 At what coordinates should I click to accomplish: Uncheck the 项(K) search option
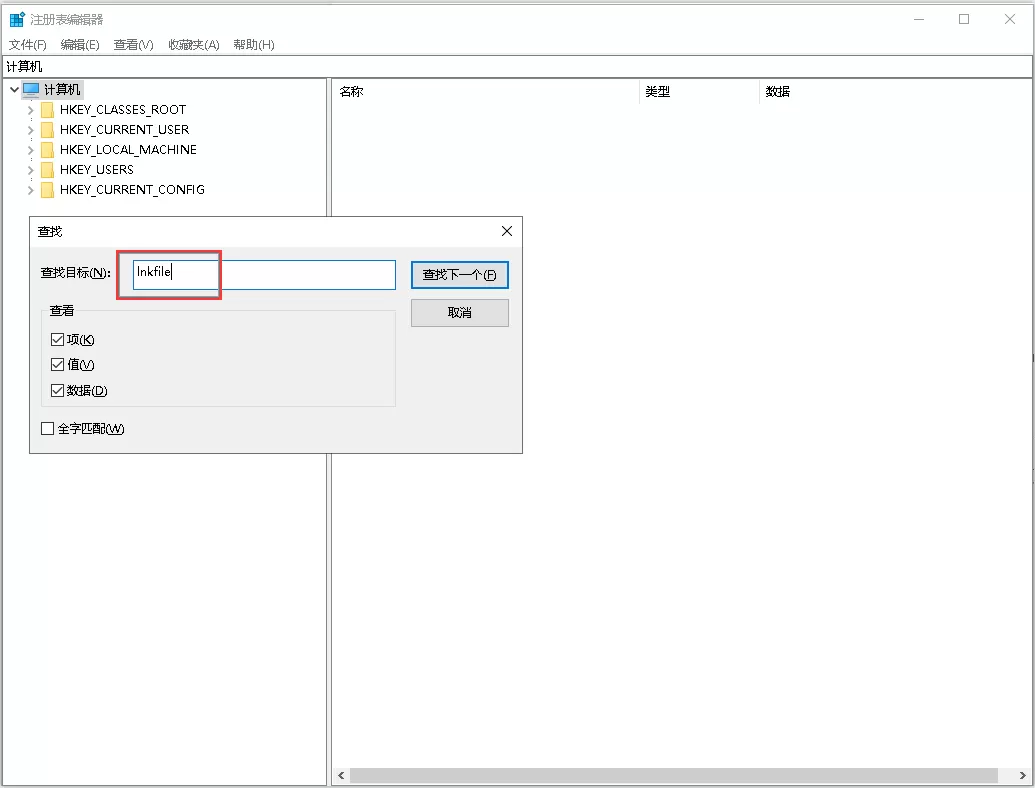click(58, 339)
